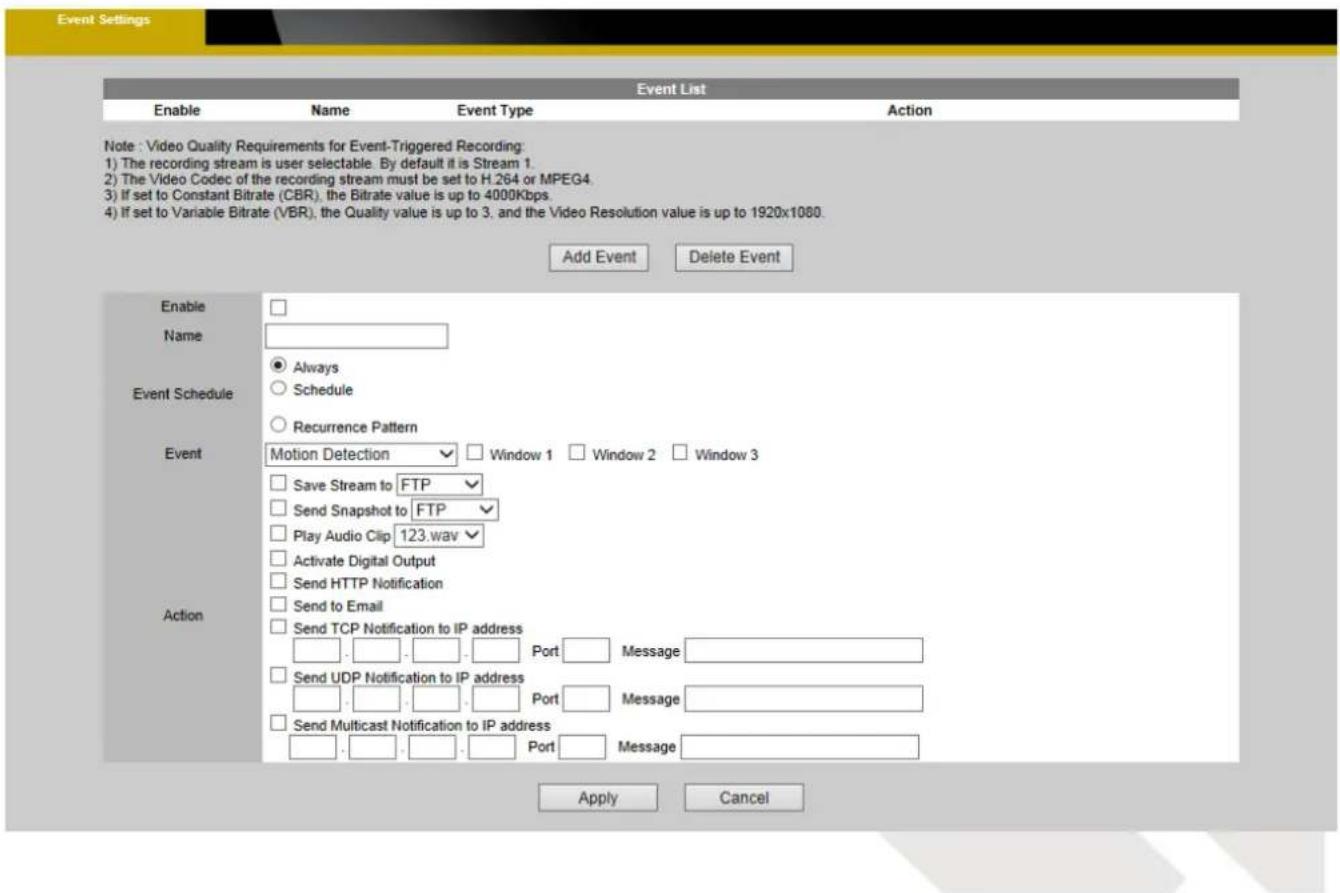The image size is (1340, 893).
Task: Select the Schedule radio button
Action: (279, 388)
